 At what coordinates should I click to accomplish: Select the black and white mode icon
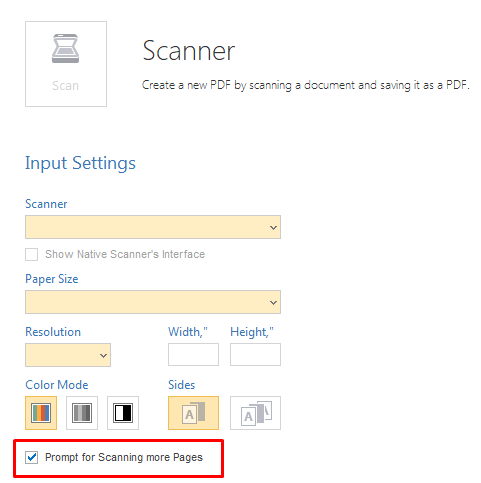(123, 413)
